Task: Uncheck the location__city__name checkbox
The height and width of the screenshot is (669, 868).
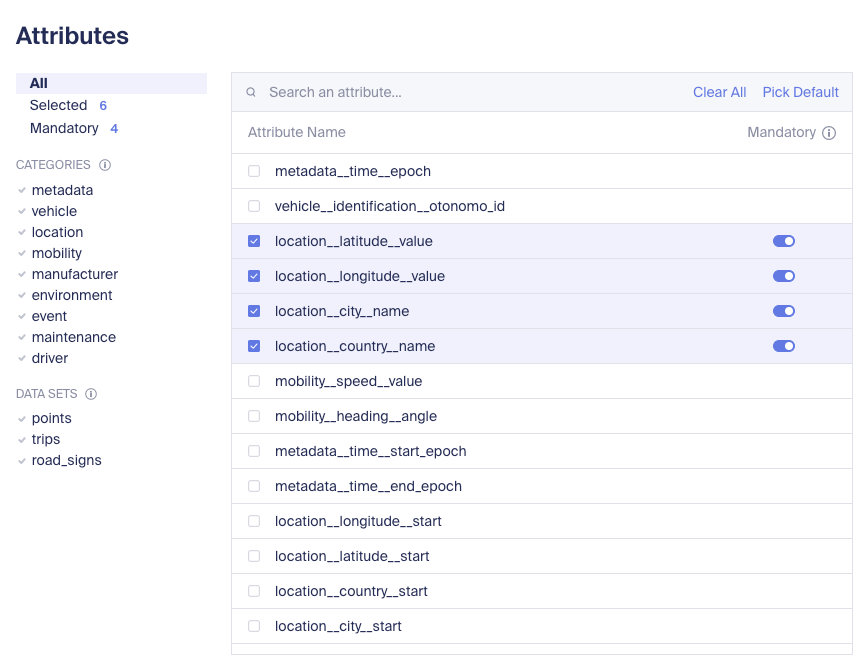Action: [x=254, y=311]
